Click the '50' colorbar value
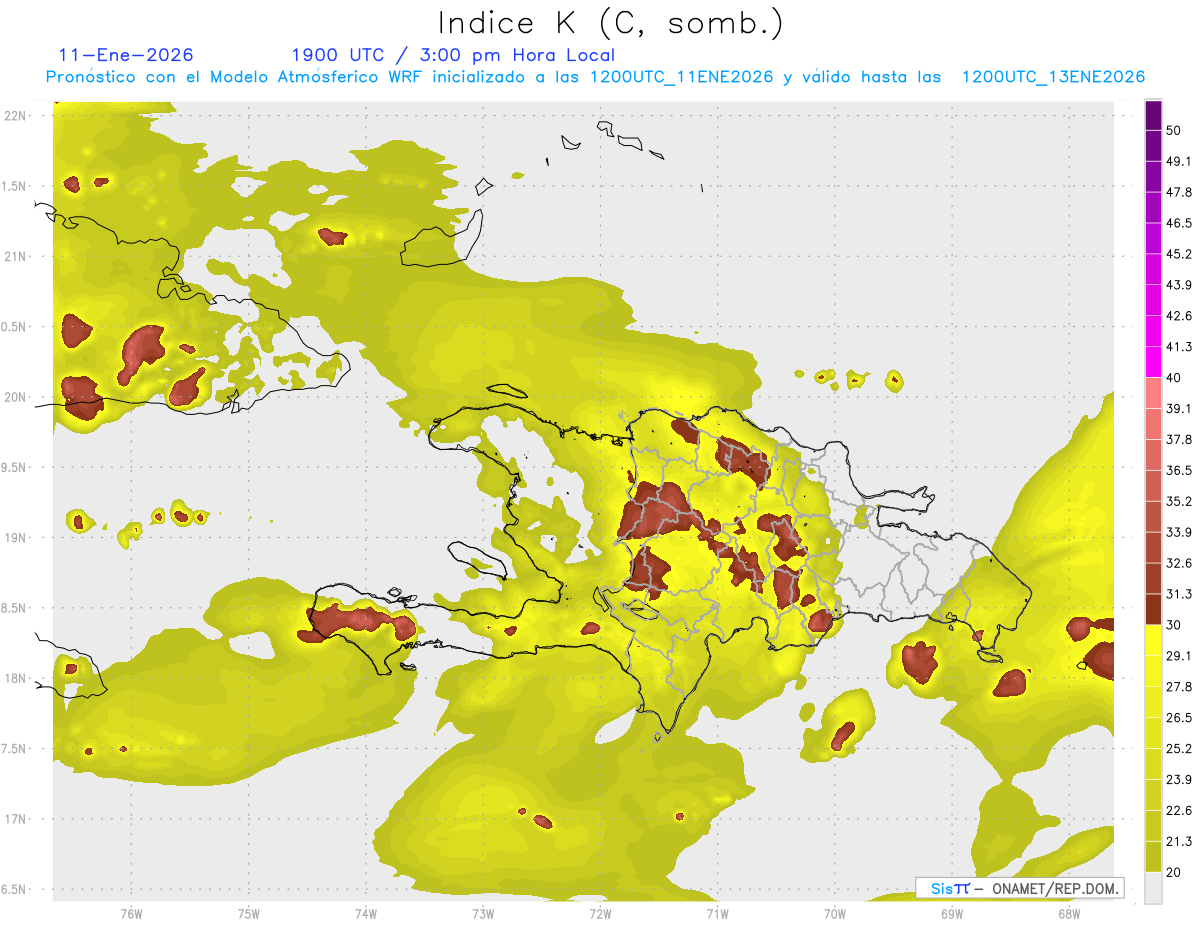Screen dimensions: 1200x927 point(1174,131)
